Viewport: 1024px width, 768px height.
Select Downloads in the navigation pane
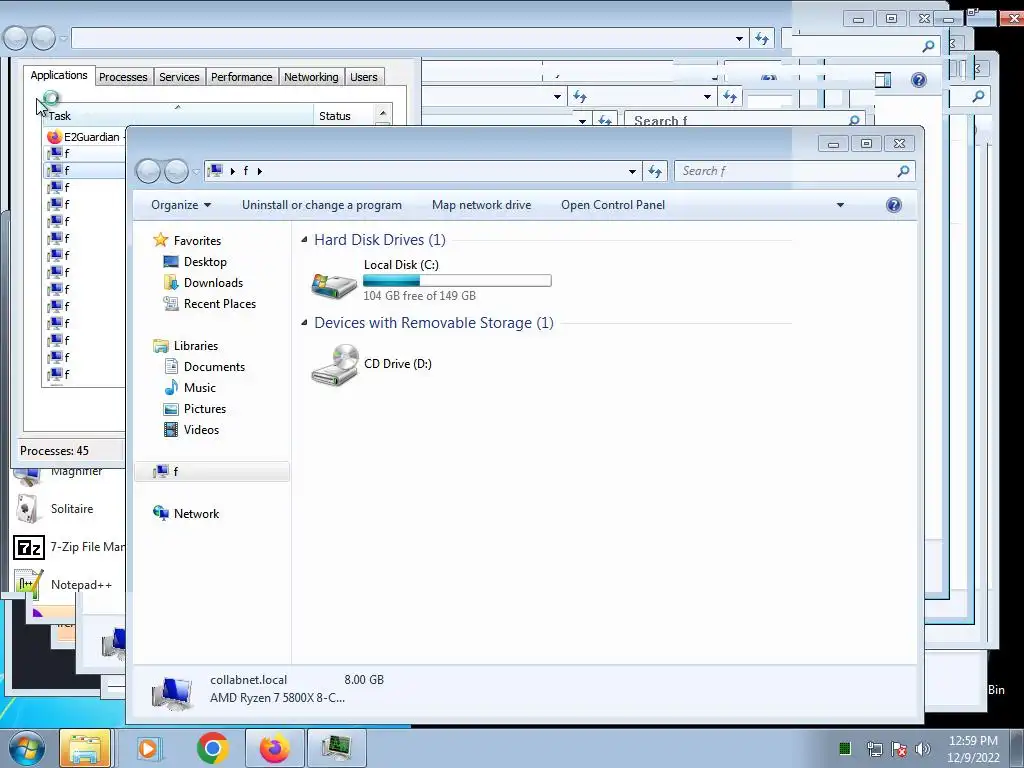[x=202, y=283]
